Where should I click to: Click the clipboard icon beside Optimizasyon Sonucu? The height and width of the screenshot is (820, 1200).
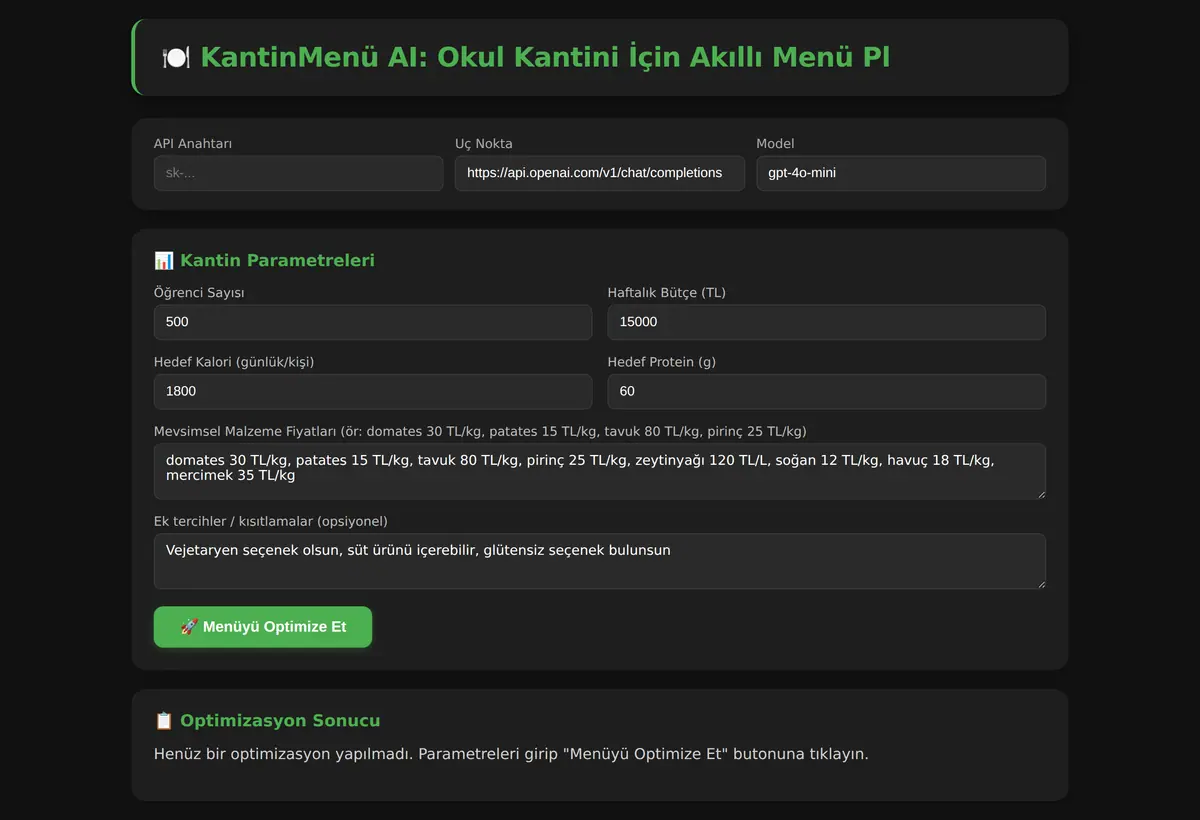(164, 720)
